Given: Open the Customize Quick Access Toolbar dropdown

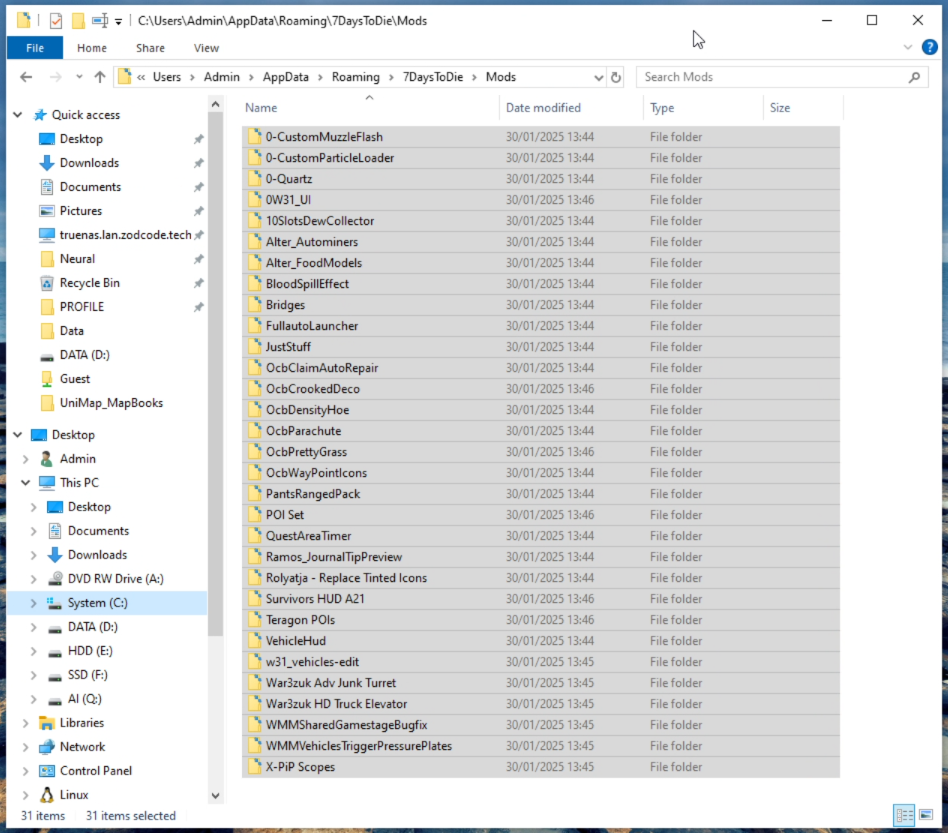Looking at the screenshot, I should point(118,21).
